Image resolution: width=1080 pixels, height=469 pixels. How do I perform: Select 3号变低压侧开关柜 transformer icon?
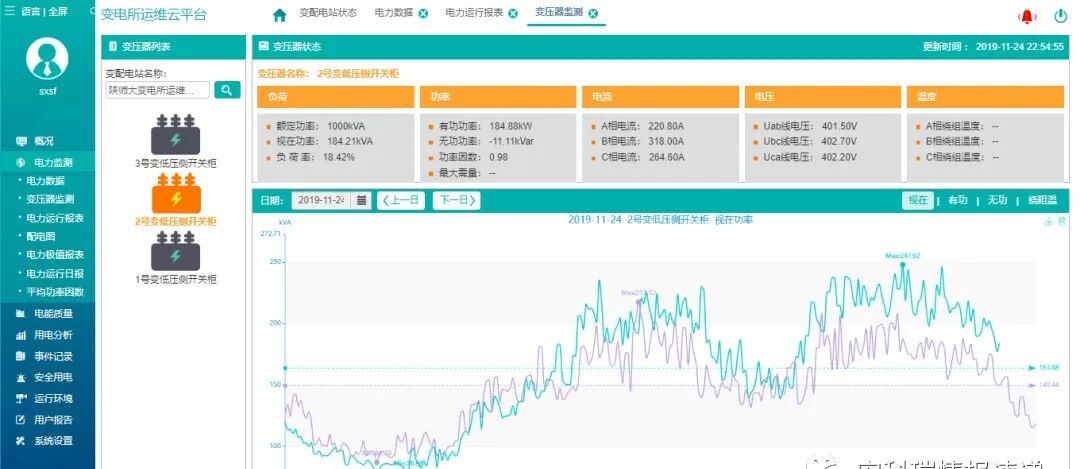click(x=176, y=134)
